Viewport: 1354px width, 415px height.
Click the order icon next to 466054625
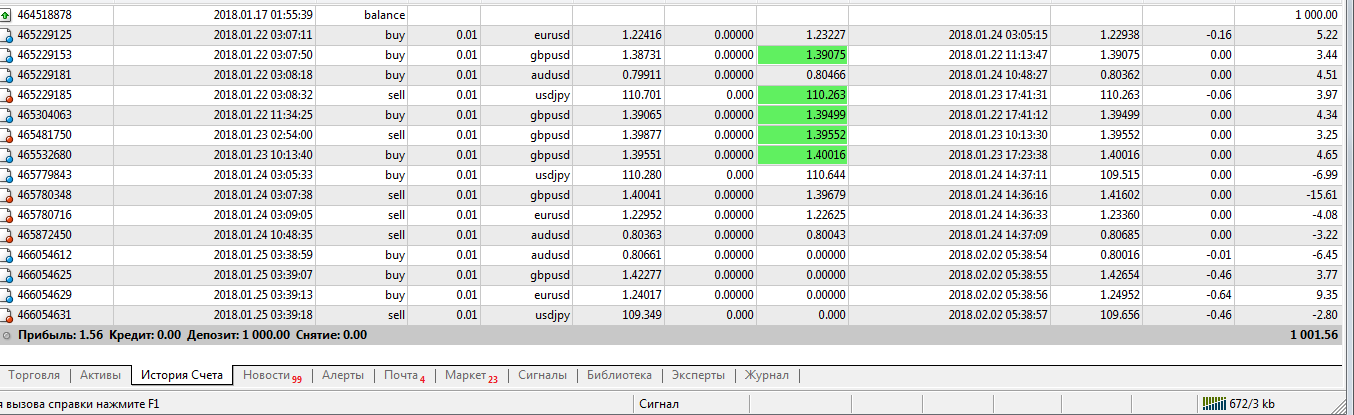pyautogui.click(x=6, y=275)
